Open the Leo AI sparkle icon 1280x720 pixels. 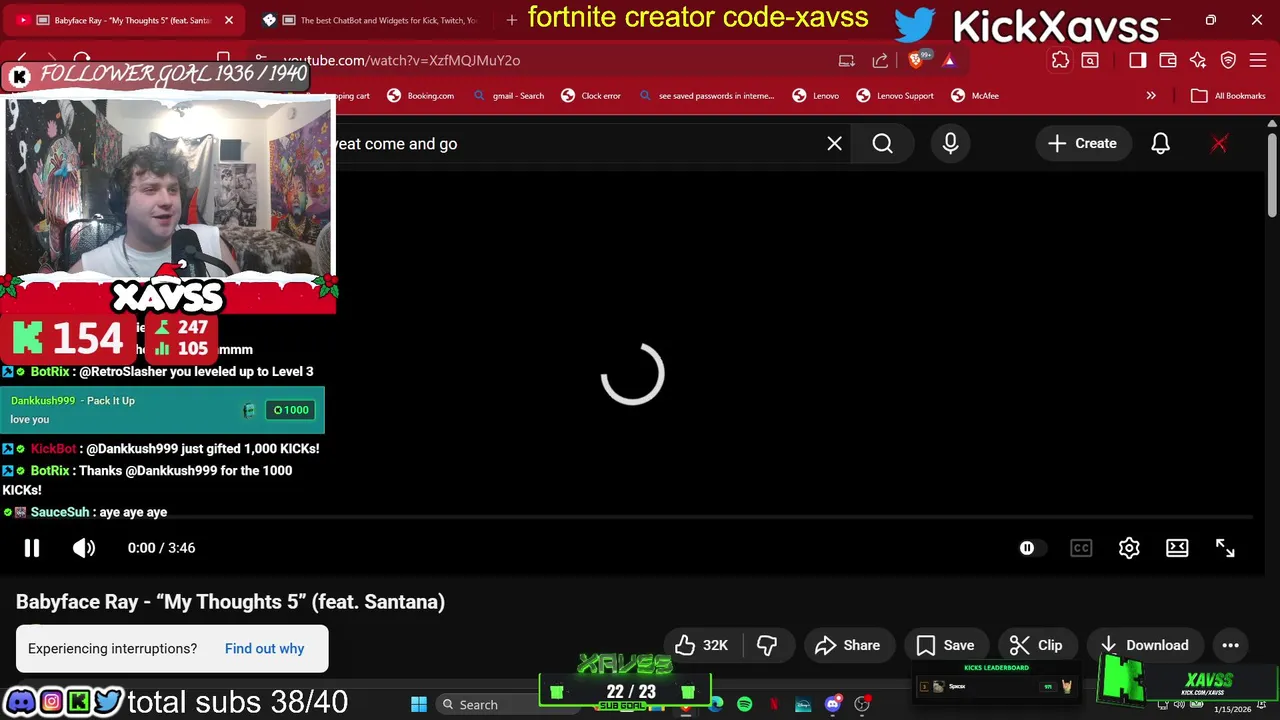1198,61
